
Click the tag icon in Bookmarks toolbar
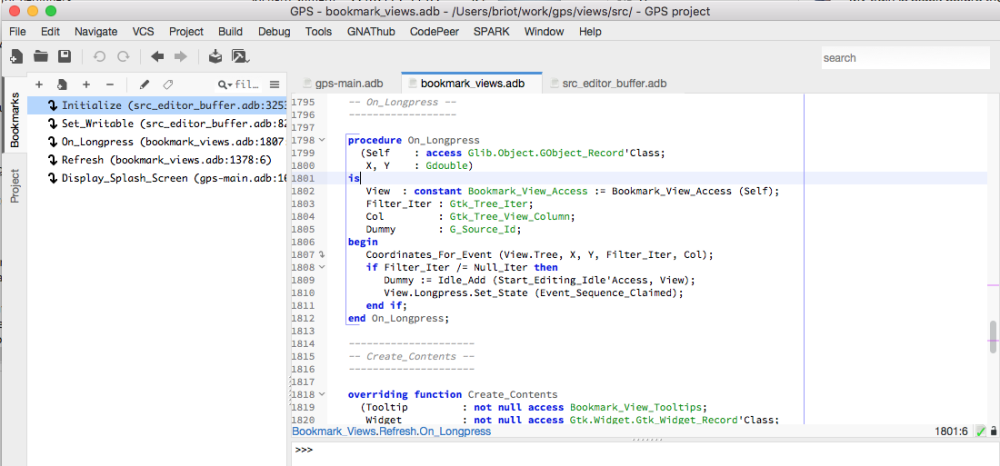(x=167, y=85)
